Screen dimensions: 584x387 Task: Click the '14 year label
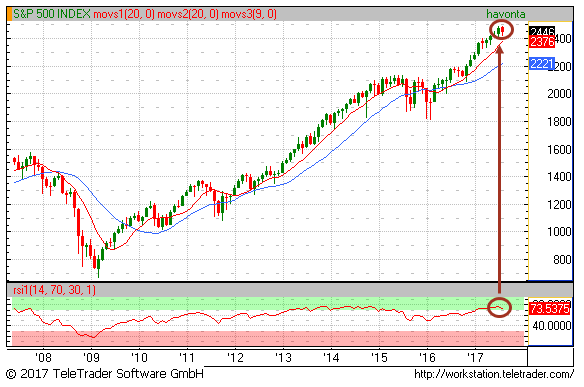[331, 358]
